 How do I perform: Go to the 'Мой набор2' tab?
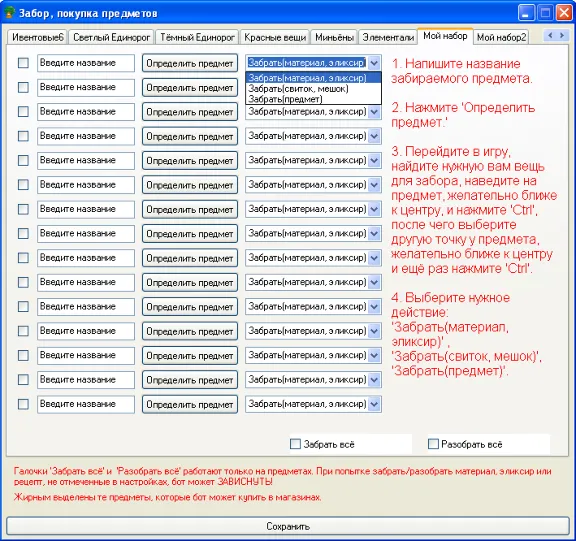tap(501, 37)
